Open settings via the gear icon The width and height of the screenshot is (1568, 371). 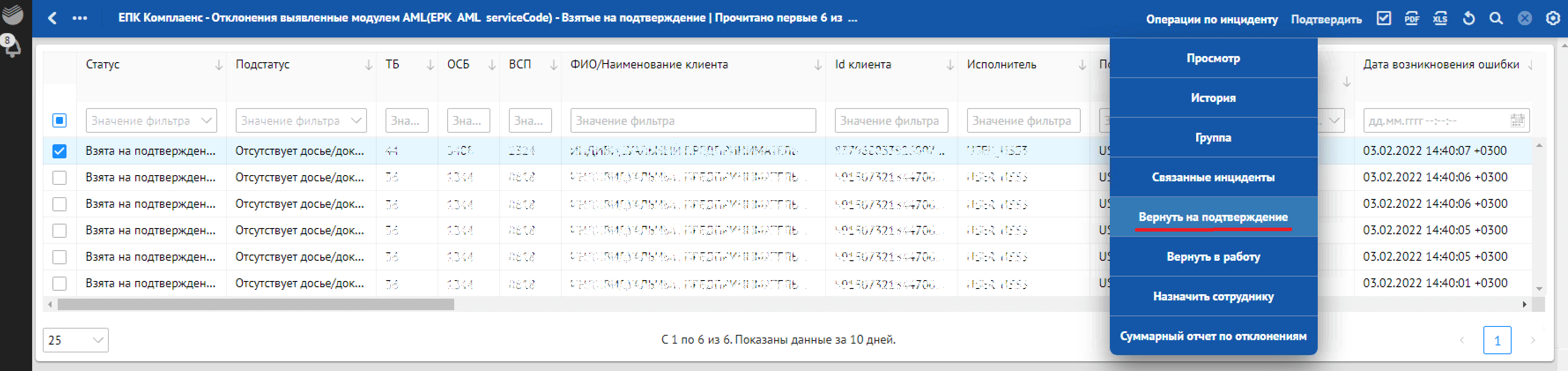coord(1552,18)
